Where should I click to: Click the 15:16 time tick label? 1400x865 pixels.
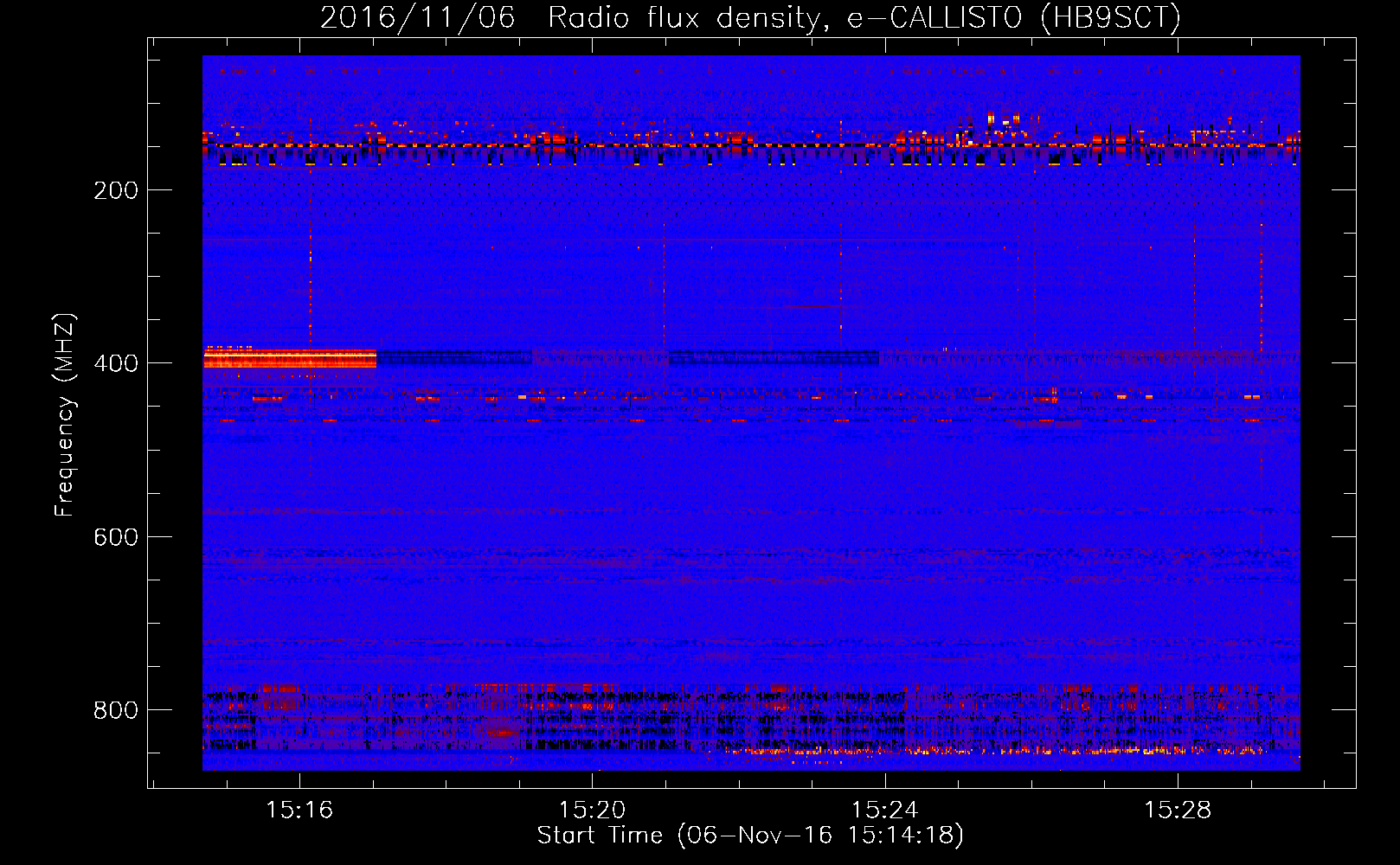(x=299, y=810)
